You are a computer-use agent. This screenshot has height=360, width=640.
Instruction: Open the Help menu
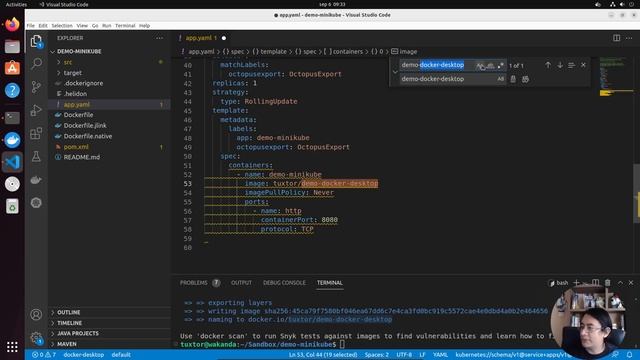(x=144, y=25)
